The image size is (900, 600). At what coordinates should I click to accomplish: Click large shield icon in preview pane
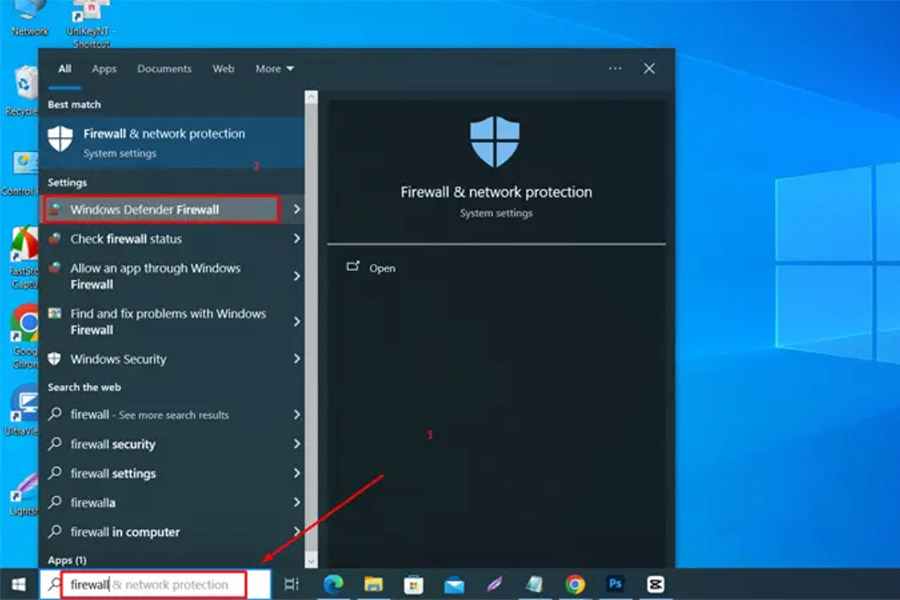click(495, 142)
